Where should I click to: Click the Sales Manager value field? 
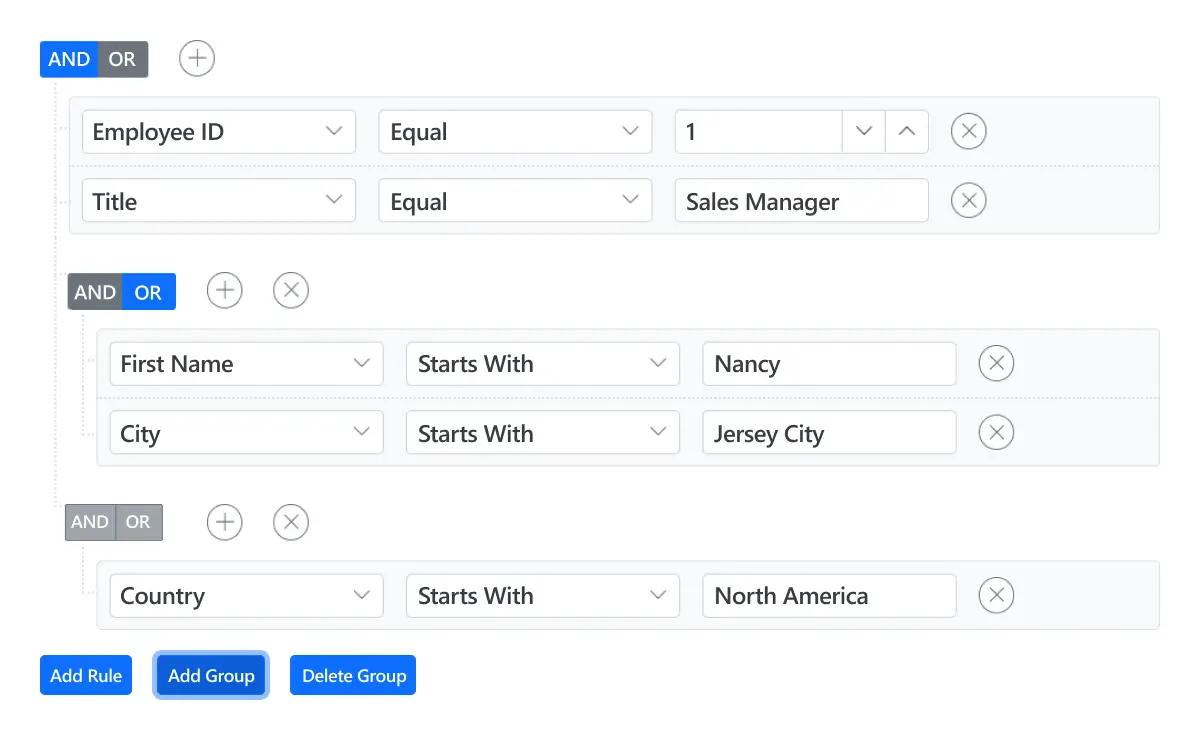pos(800,200)
